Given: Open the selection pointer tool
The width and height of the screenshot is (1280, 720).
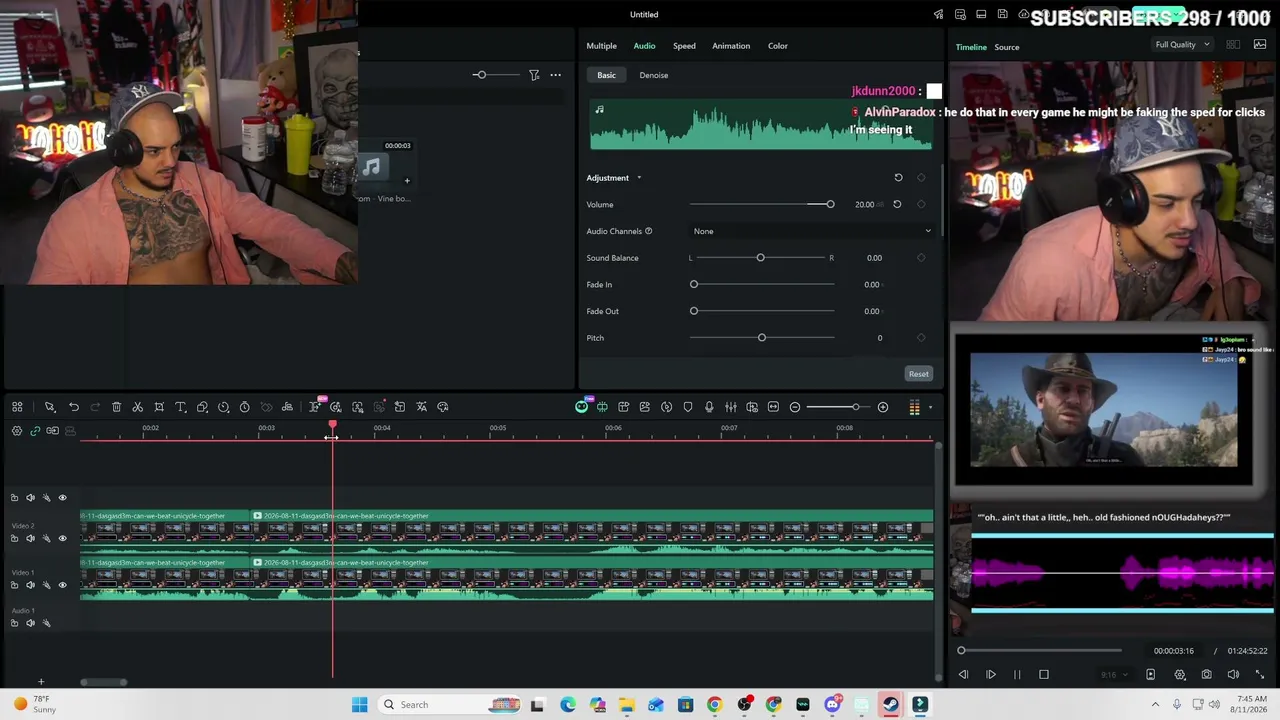Looking at the screenshot, I should tap(49, 407).
